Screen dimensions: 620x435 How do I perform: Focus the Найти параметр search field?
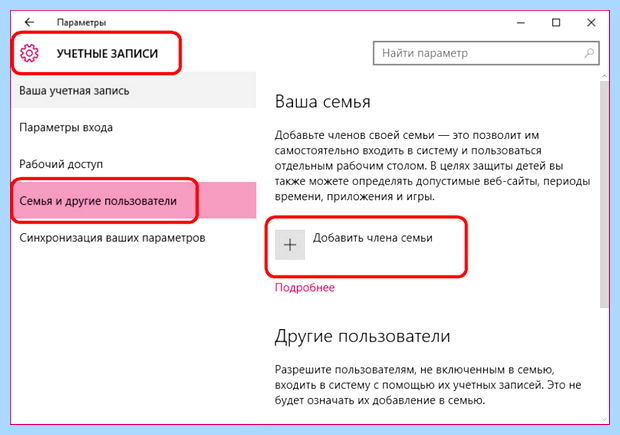(x=486, y=53)
